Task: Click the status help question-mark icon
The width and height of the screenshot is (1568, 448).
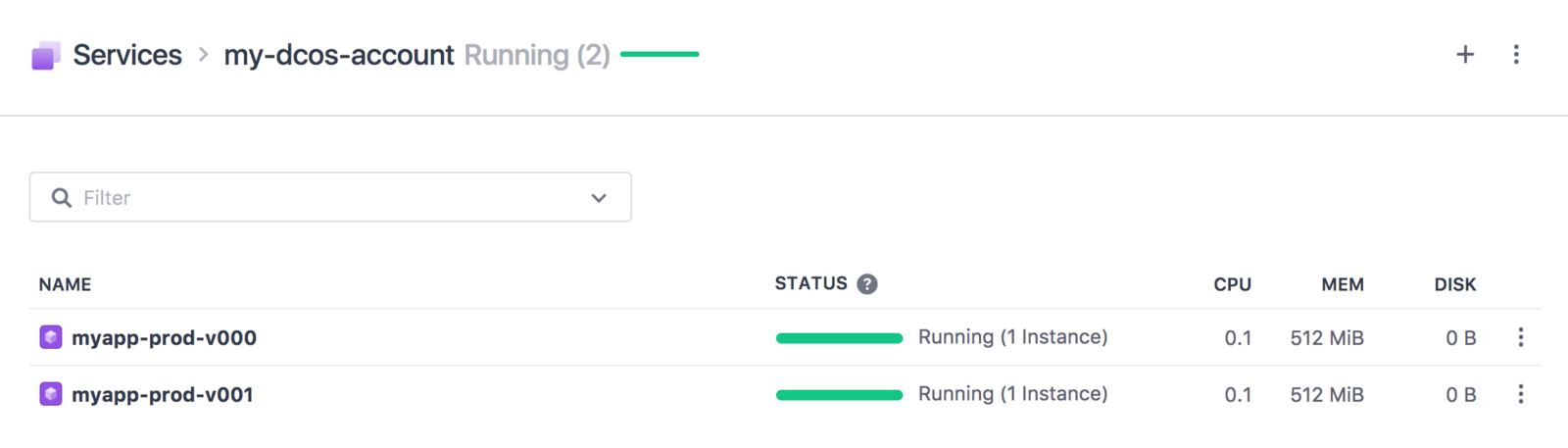Action: pyautogui.click(x=867, y=284)
